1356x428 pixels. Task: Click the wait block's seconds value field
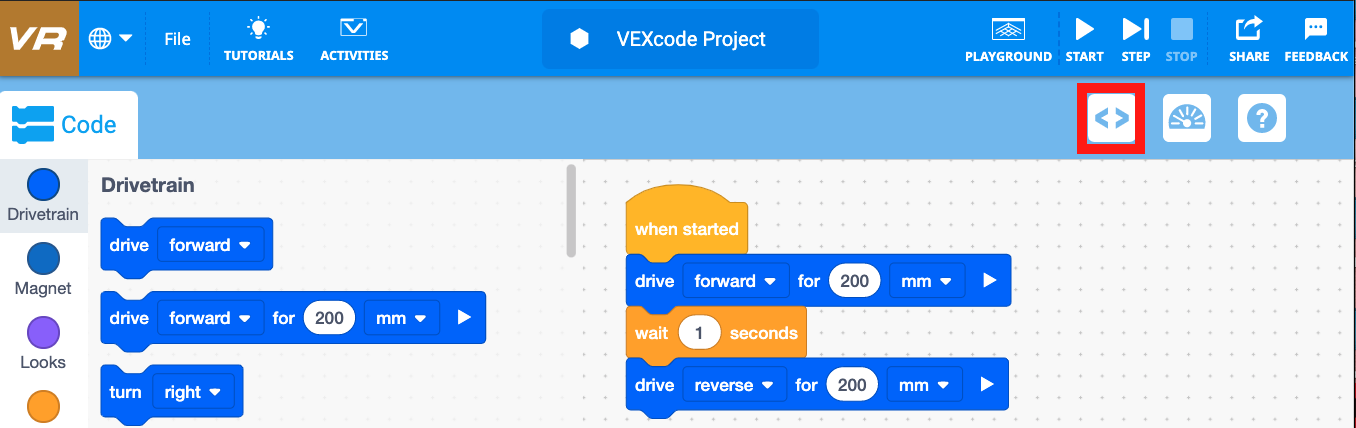point(699,333)
